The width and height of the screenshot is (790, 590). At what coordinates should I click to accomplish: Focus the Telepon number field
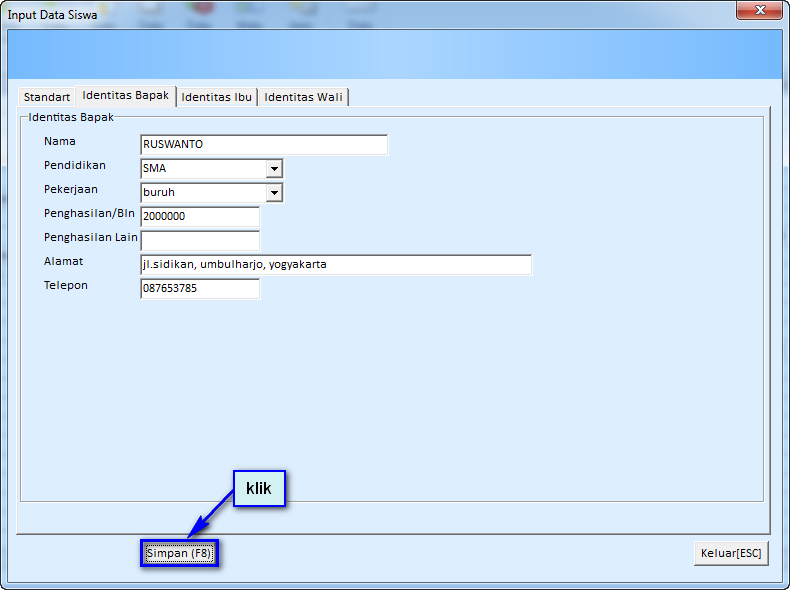tap(200, 289)
